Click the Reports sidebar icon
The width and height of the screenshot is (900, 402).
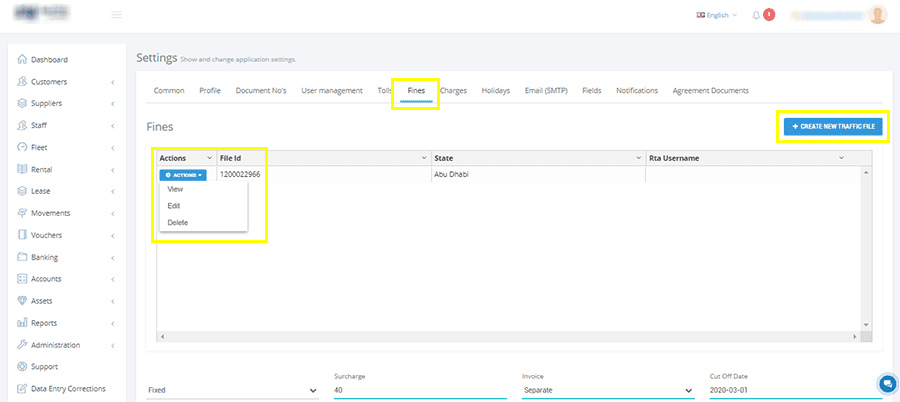[x=22, y=323]
